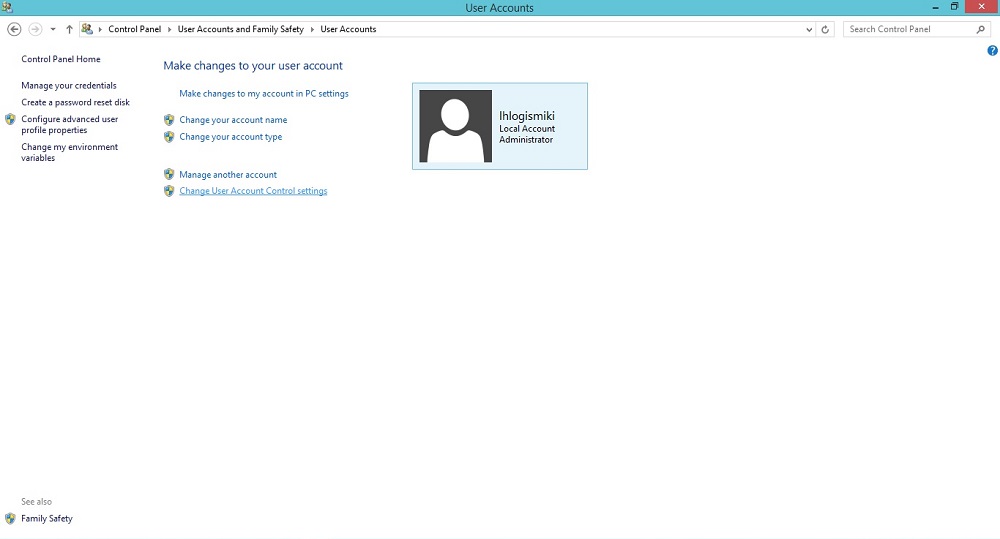
Task: Click the search magnifier icon
Action: pos(981,29)
